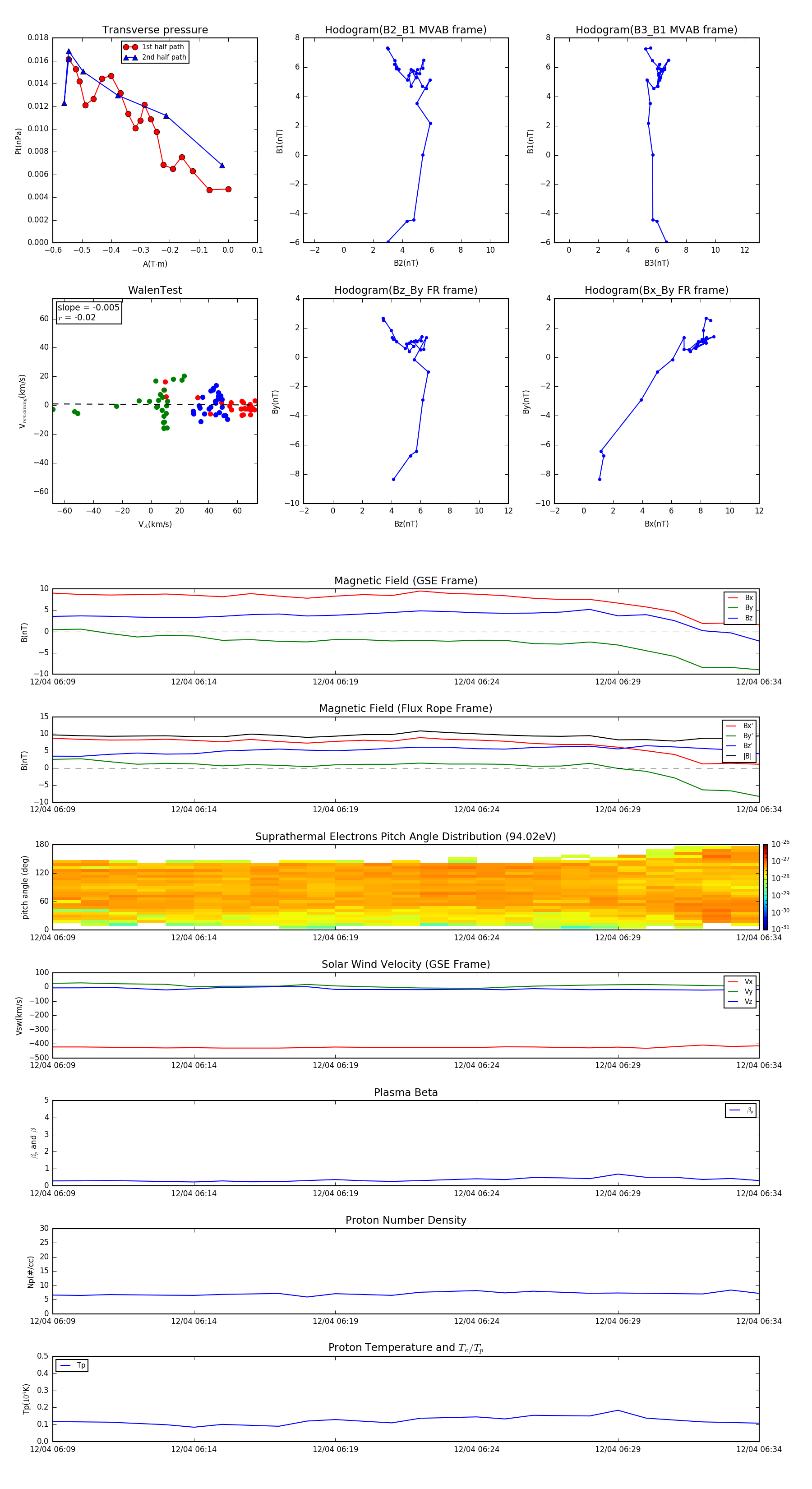Select the "Hodogram(B2_B1 MVAB frame)" title
Image resolution: width=812 pixels, height=1489 pixels.
[x=406, y=30]
